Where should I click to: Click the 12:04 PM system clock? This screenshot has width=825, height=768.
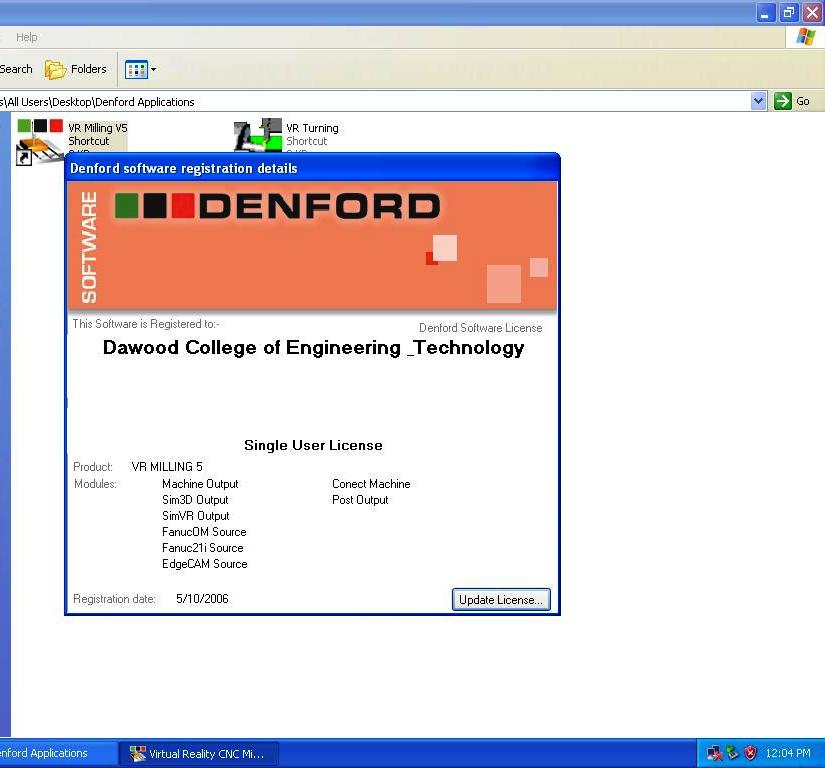(788, 753)
